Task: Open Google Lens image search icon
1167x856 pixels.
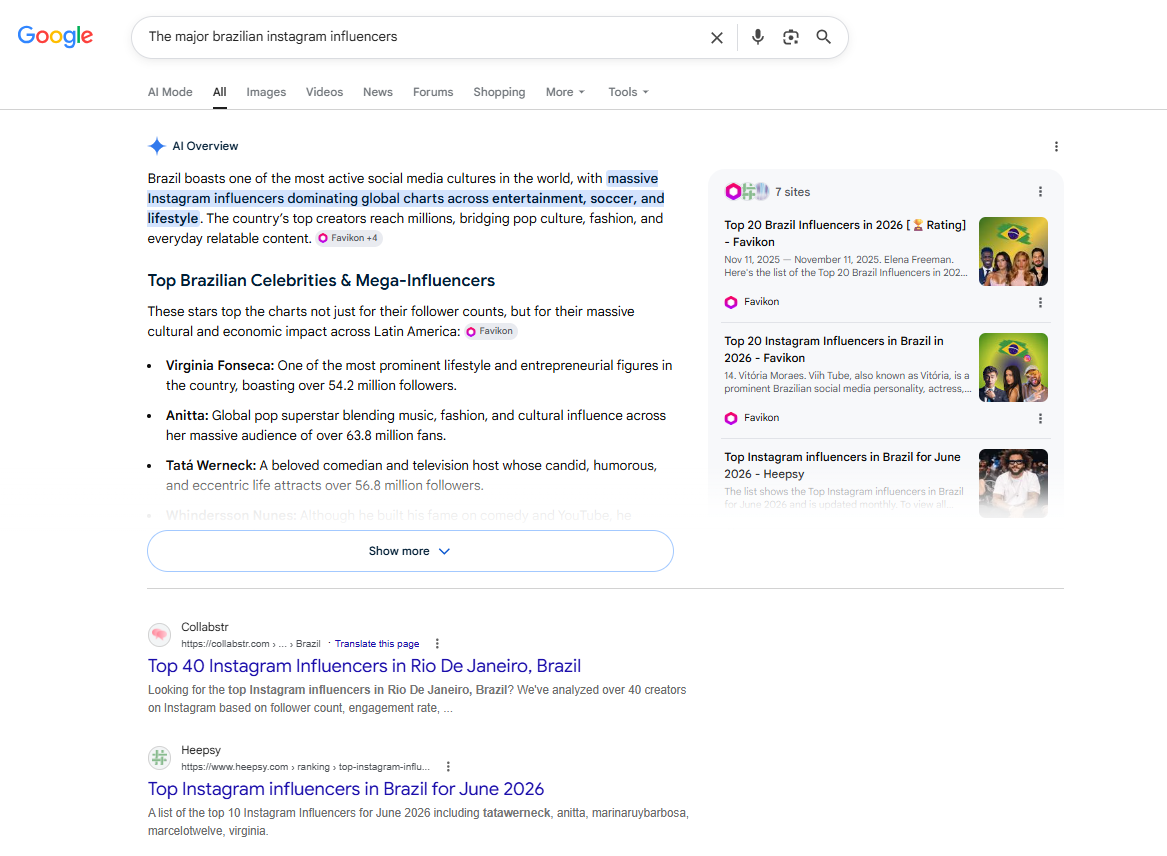Action: coord(790,36)
